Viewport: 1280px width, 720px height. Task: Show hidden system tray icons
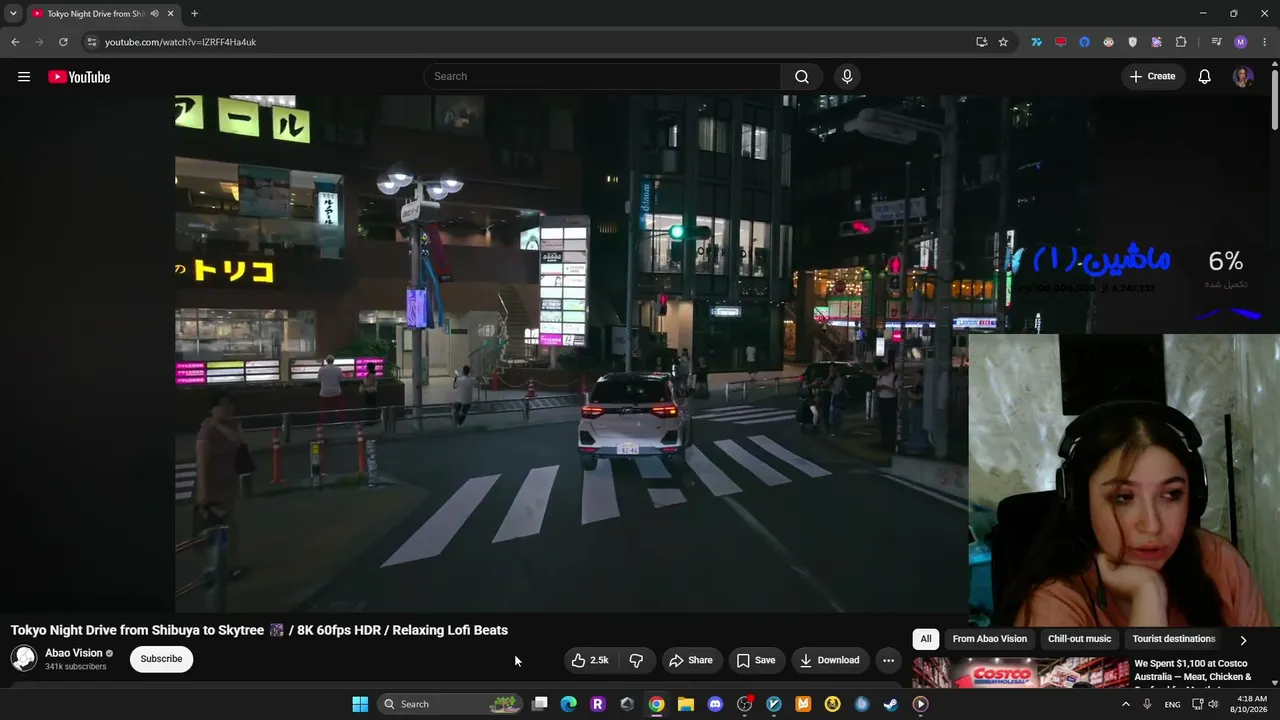point(1125,704)
